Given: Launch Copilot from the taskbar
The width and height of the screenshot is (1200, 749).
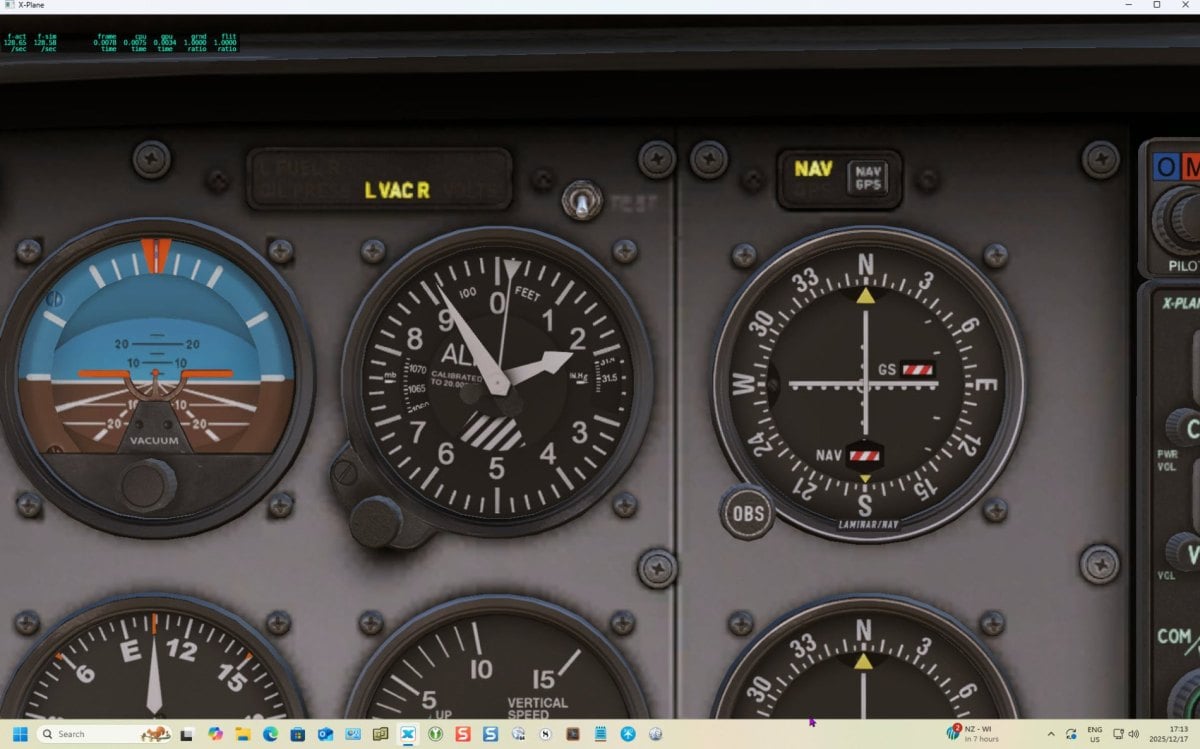Looking at the screenshot, I should (x=214, y=734).
